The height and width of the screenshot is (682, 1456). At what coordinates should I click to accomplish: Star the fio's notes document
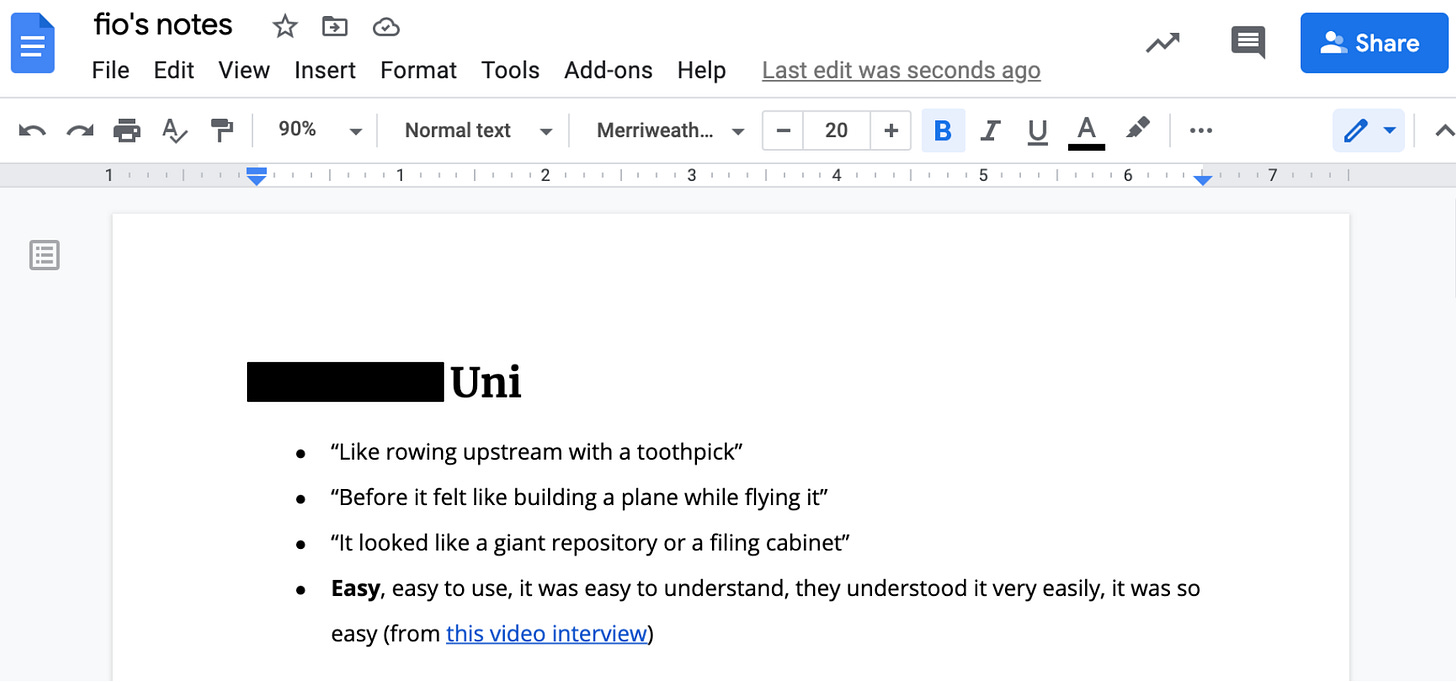tap(285, 27)
